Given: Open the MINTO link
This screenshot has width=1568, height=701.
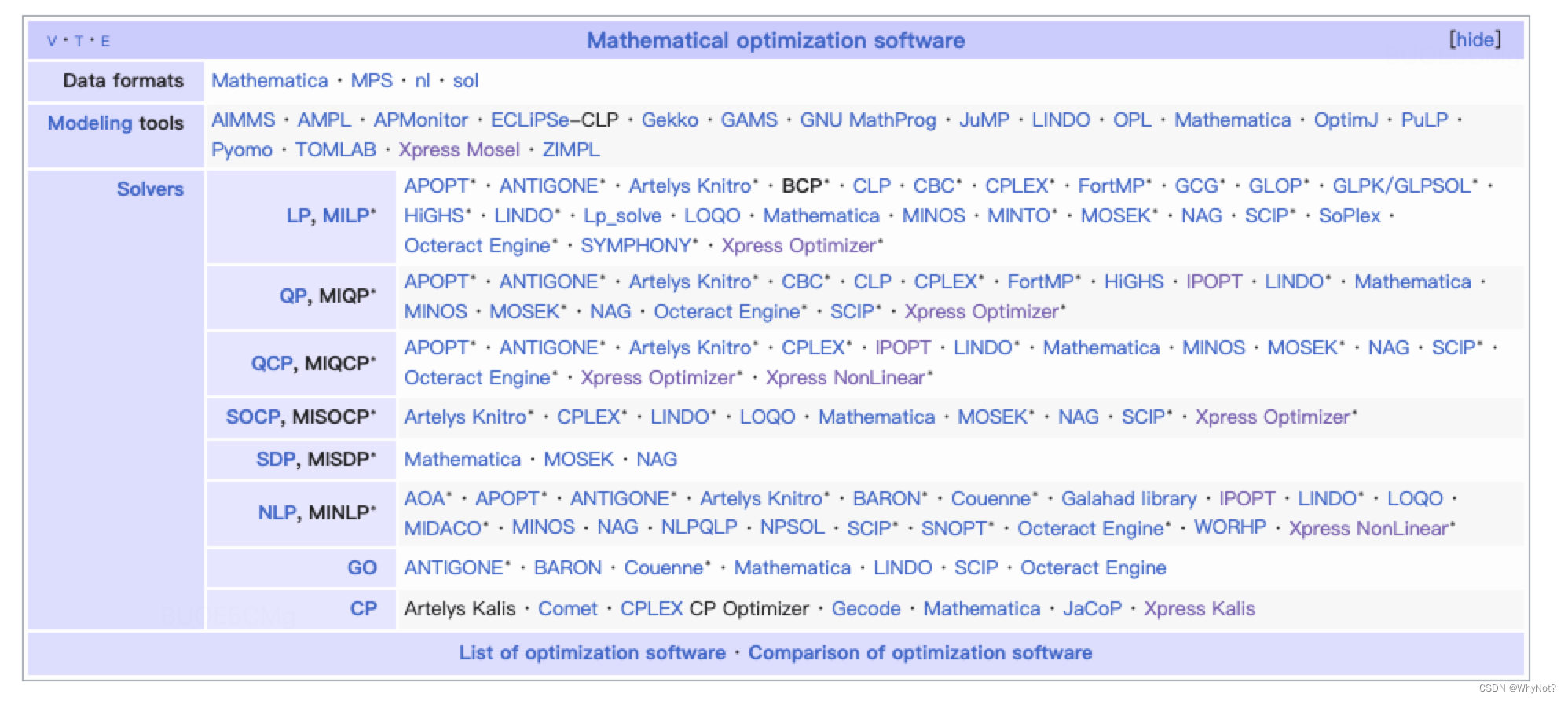Looking at the screenshot, I should [1019, 216].
